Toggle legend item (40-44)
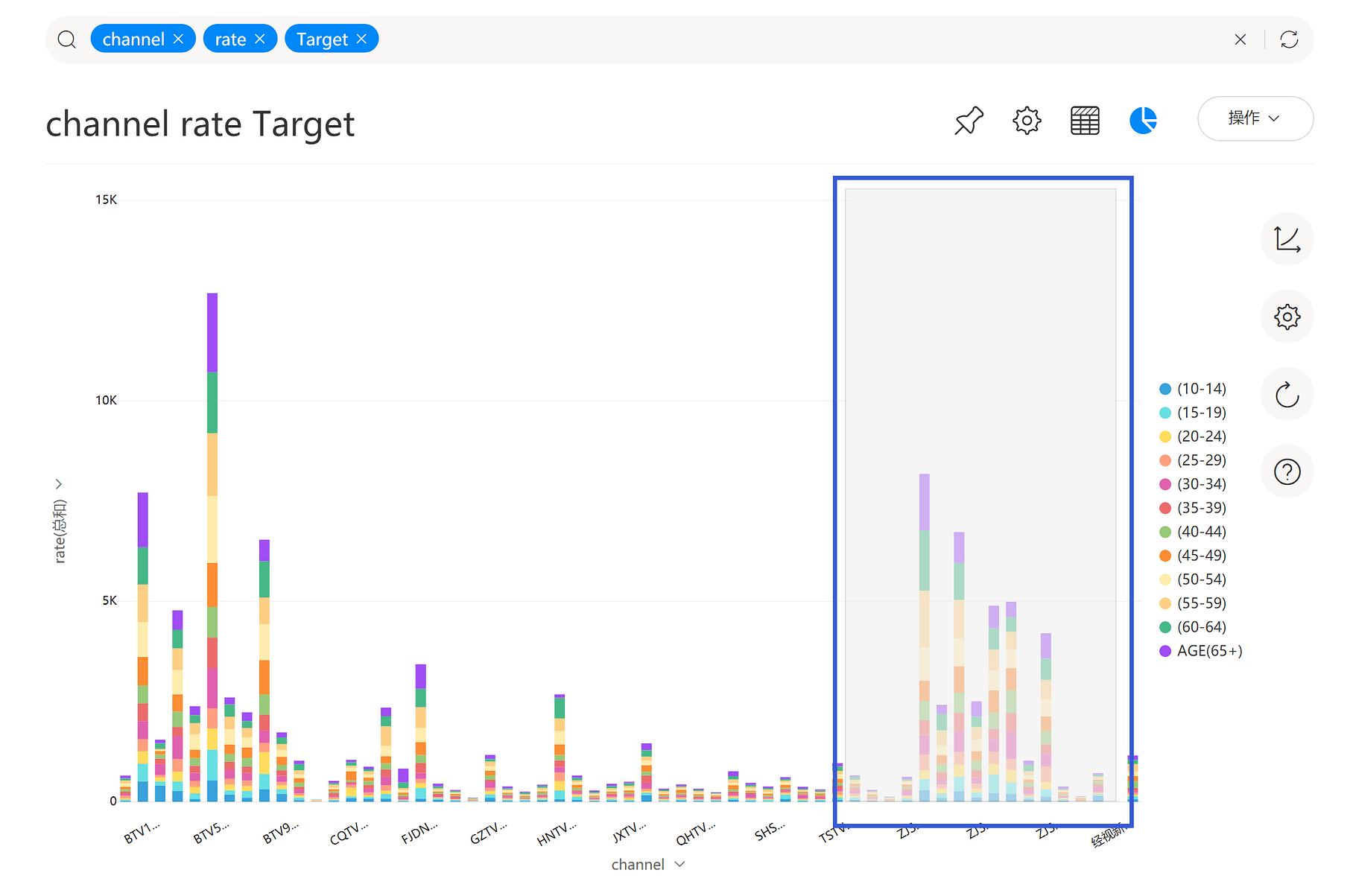The width and height of the screenshot is (1353, 896). coord(1193,532)
